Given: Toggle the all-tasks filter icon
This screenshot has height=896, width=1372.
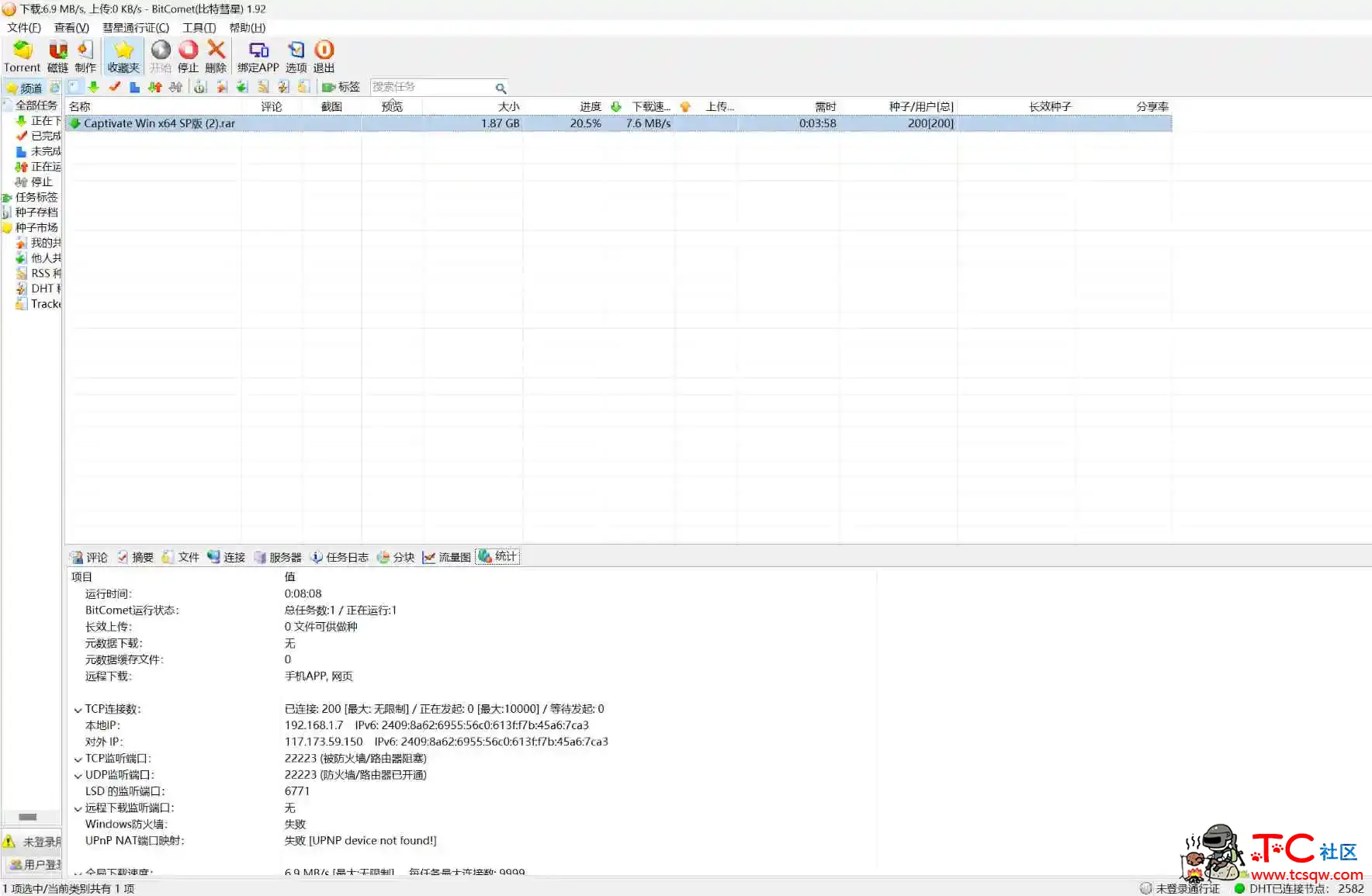Looking at the screenshot, I should (x=74, y=87).
